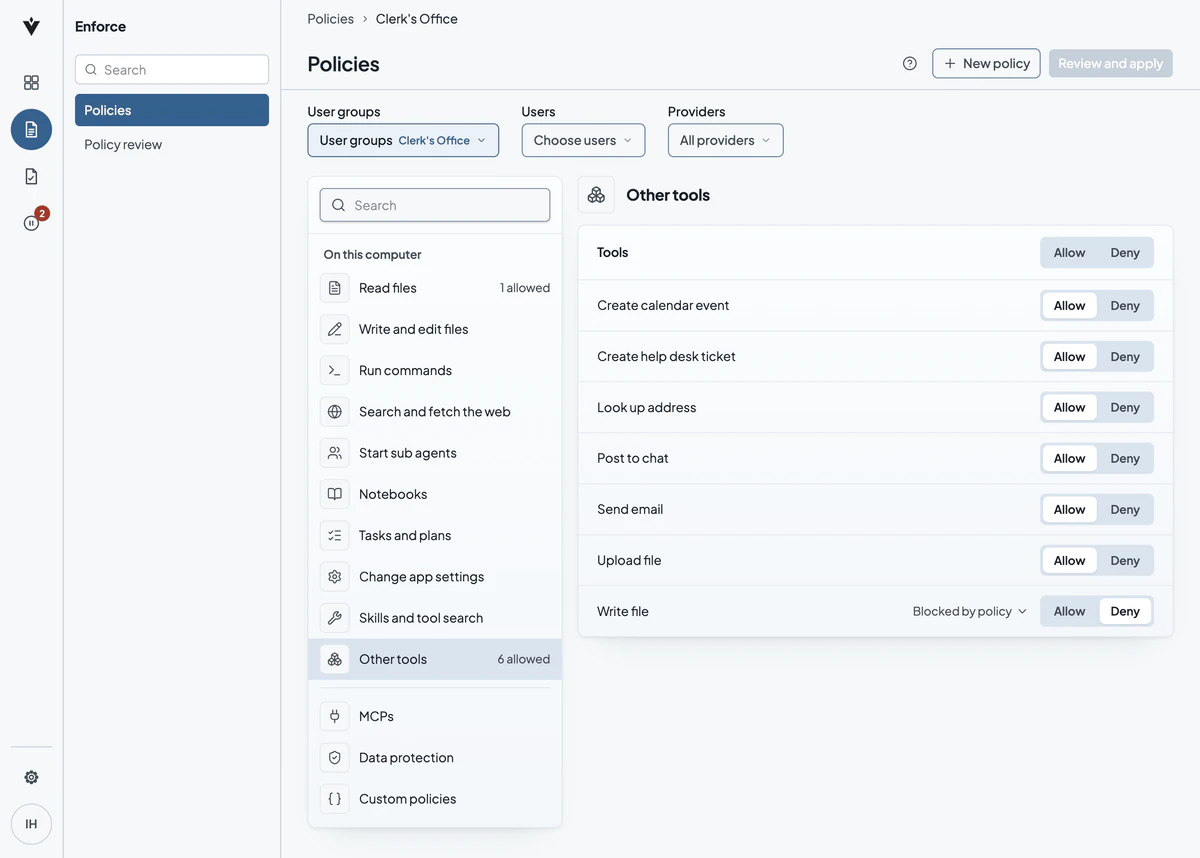Click the Change app settings gear icon

pyautogui.click(x=335, y=577)
